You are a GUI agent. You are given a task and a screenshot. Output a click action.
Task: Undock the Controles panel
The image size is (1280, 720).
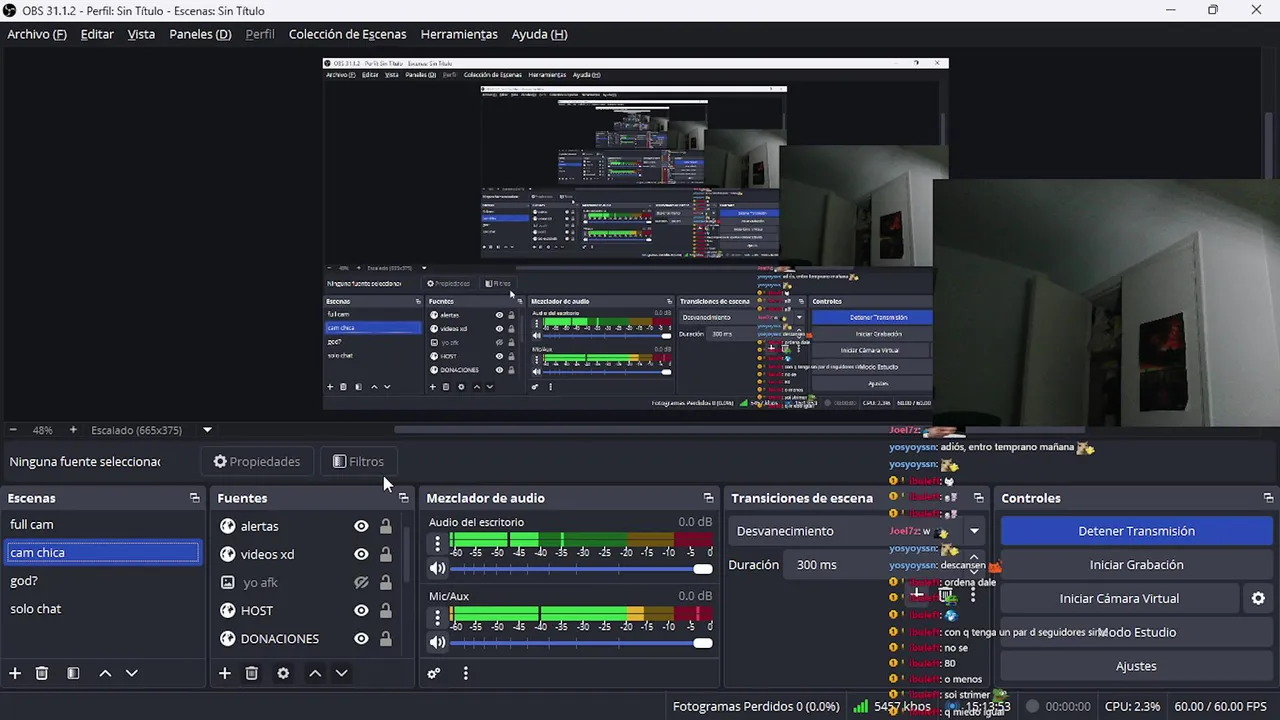point(1268,498)
